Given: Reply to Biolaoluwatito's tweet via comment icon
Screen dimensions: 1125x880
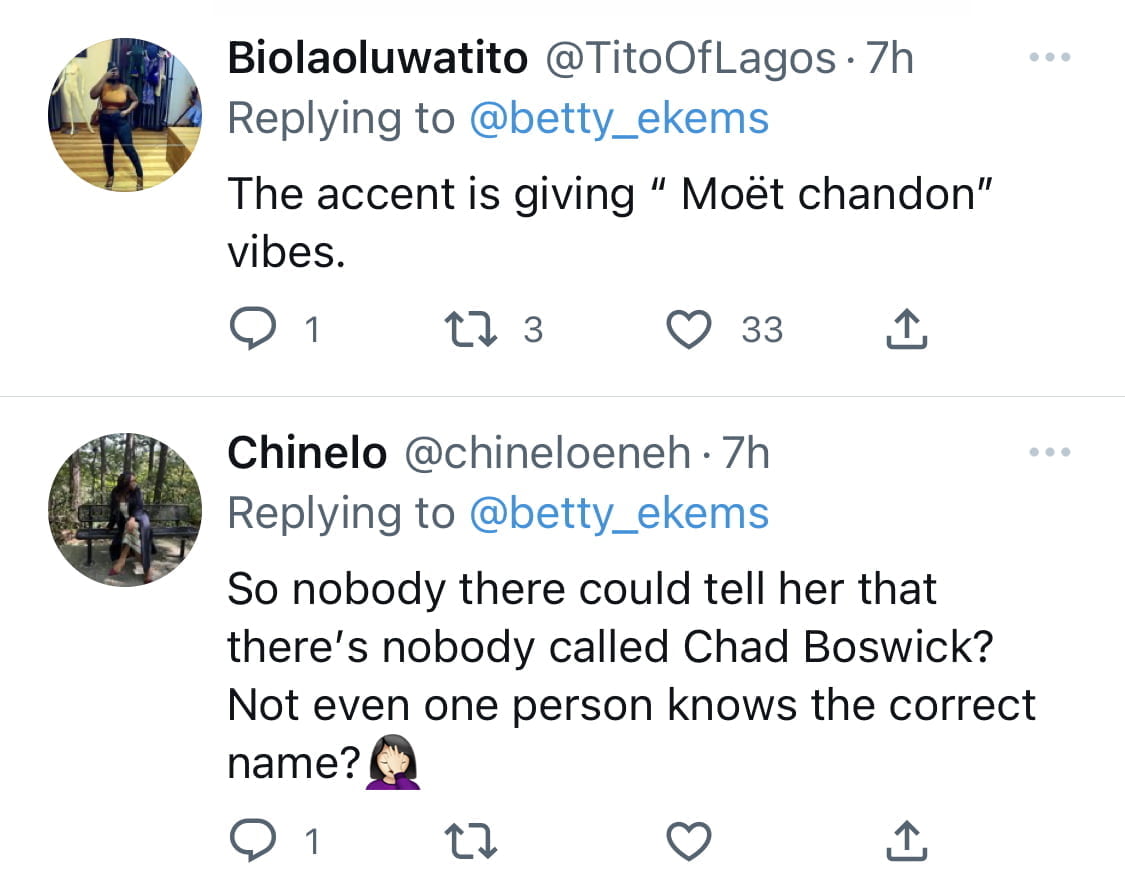Looking at the screenshot, I should [253, 328].
